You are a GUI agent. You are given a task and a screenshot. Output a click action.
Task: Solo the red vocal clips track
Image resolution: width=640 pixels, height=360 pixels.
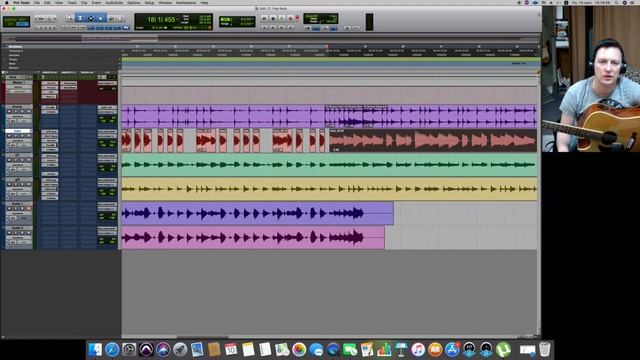pos(22,136)
